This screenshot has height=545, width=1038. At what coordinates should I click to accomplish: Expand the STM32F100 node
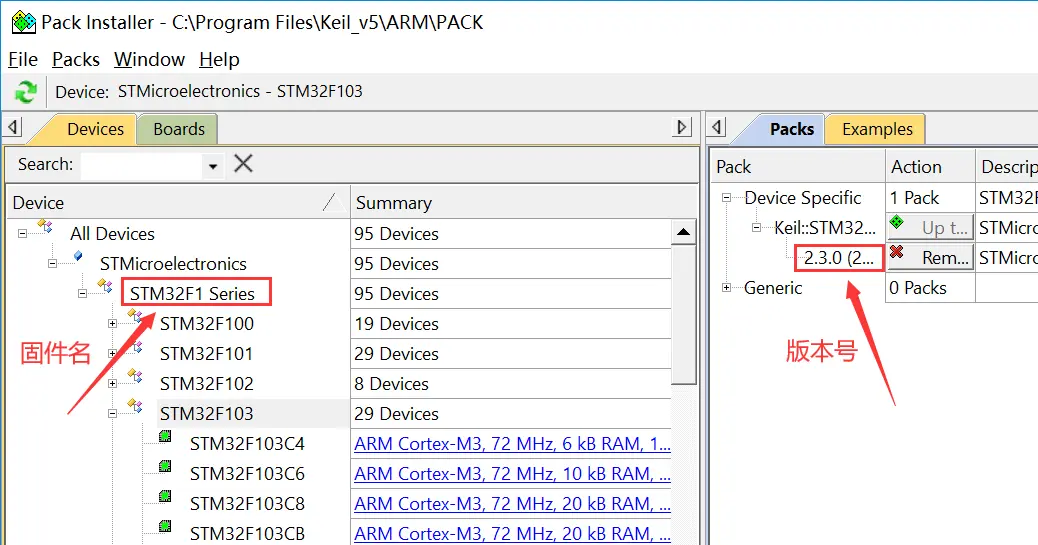pos(113,324)
